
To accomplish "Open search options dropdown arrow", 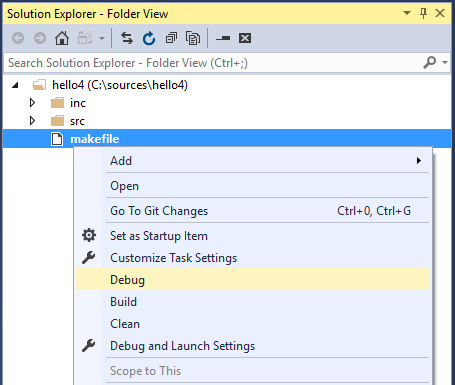I will [x=445, y=62].
